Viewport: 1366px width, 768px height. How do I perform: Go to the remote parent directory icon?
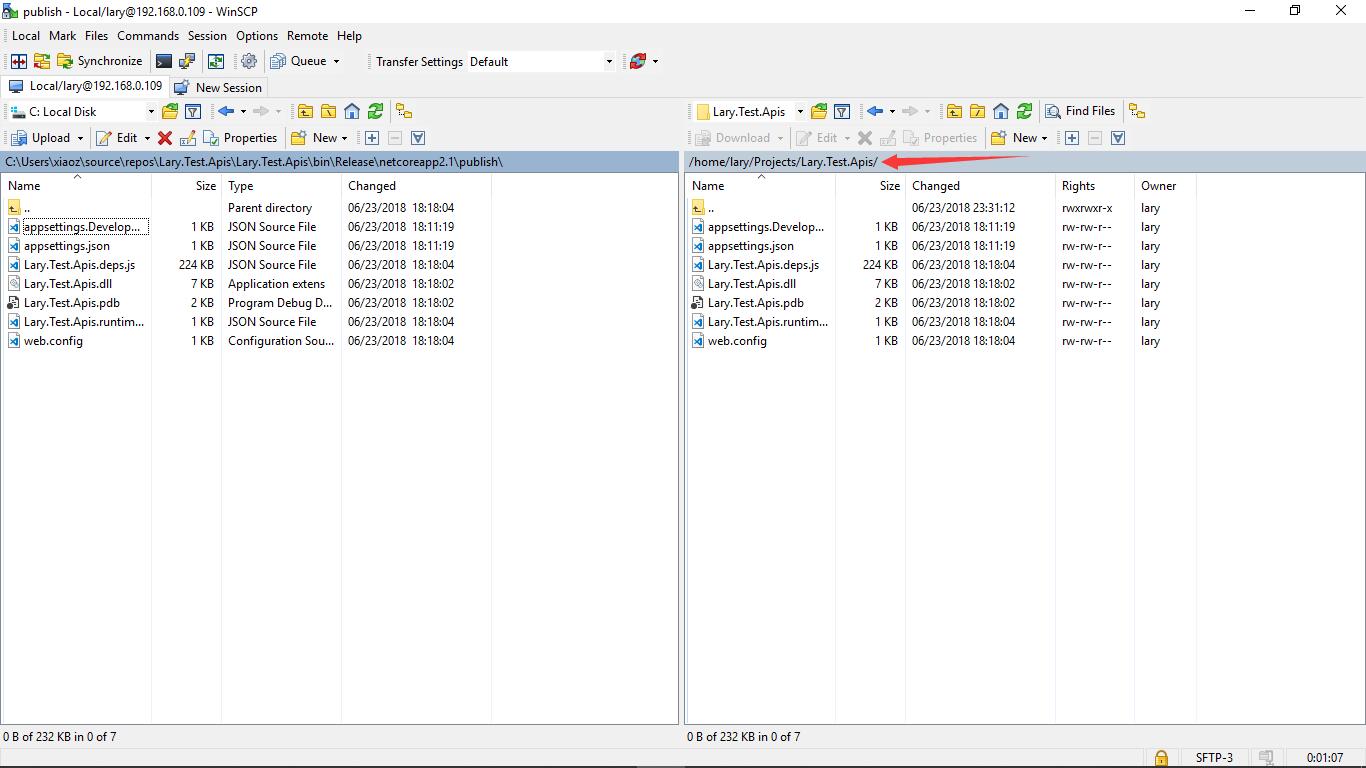point(954,111)
